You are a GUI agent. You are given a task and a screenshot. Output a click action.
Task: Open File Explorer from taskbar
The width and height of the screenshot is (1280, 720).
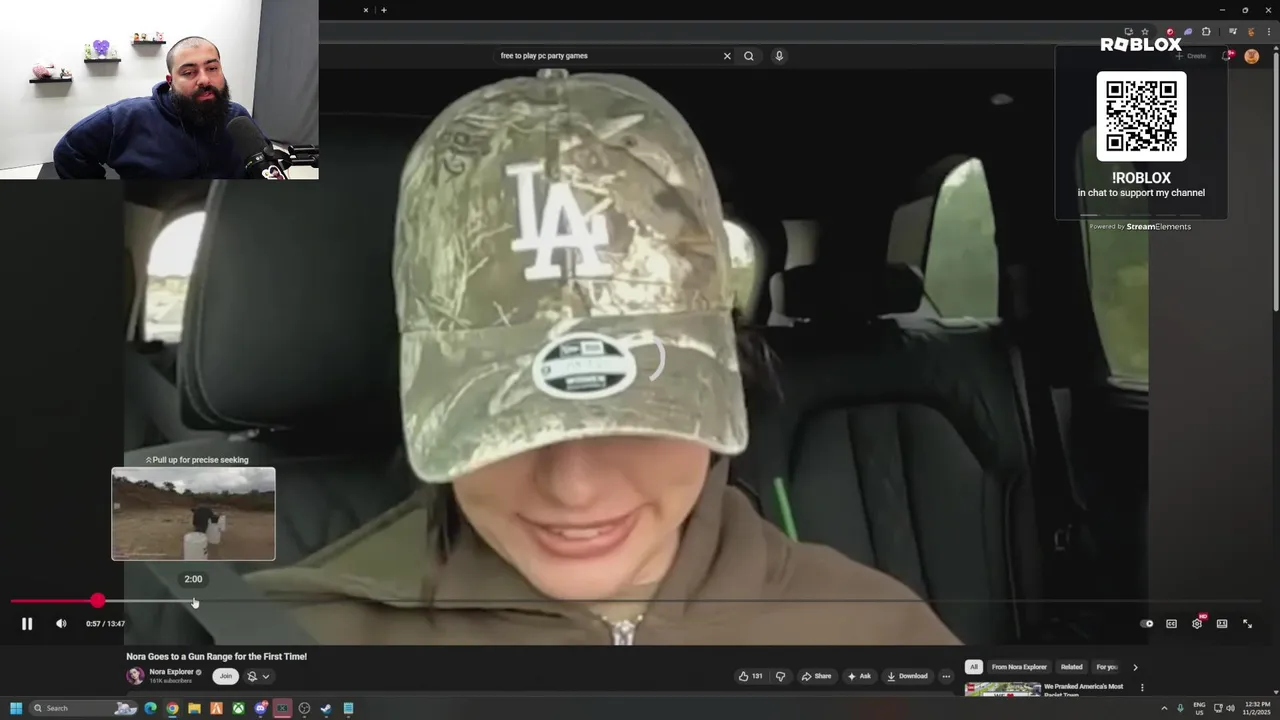194,708
